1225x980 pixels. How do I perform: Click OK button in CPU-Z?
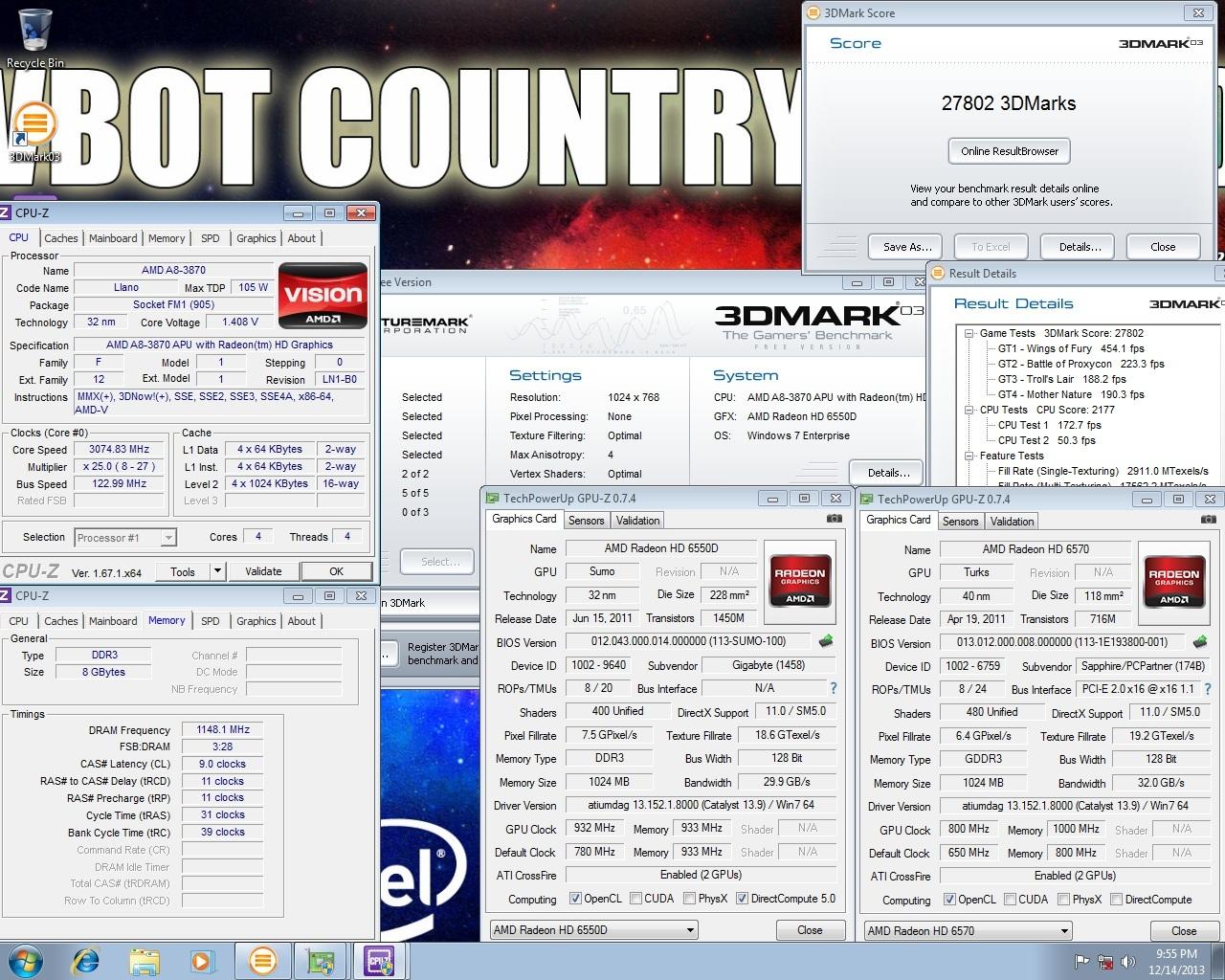337,571
